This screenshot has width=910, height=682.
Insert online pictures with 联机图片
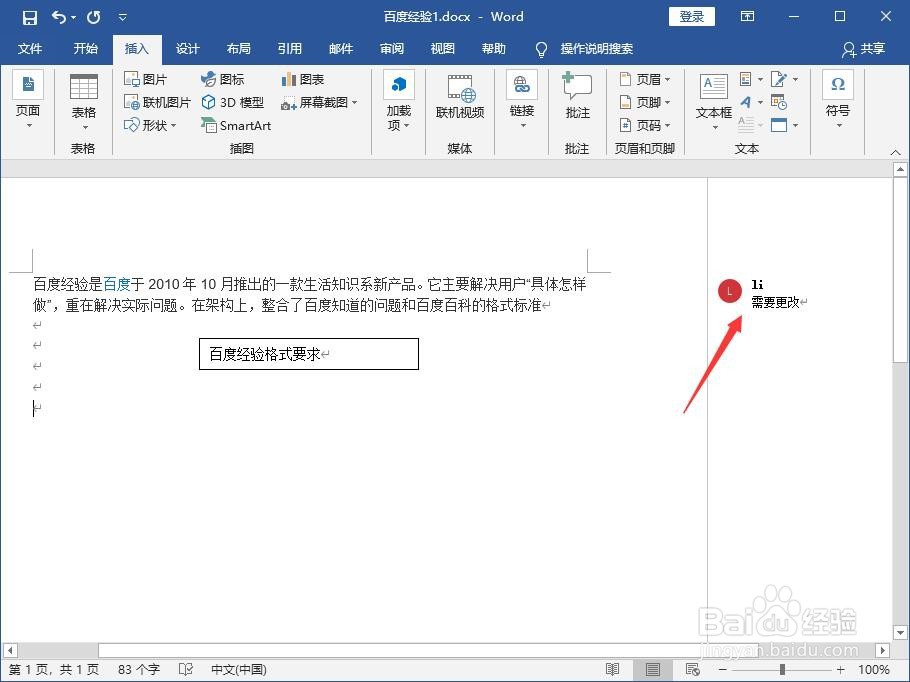(x=157, y=102)
